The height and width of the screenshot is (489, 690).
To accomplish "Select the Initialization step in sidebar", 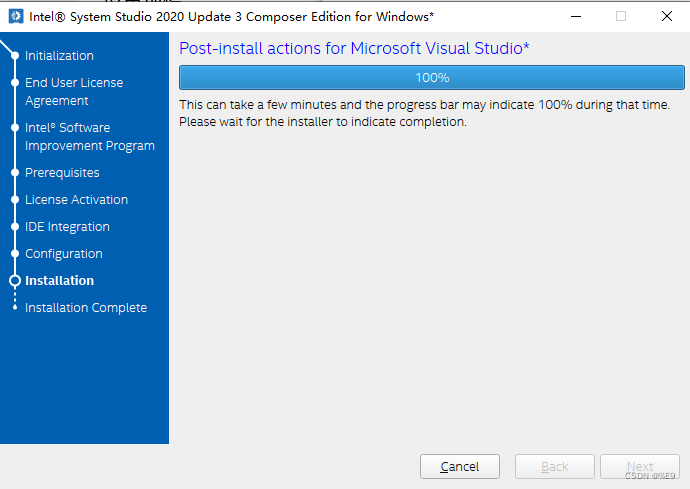I will click(x=59, y=56).
